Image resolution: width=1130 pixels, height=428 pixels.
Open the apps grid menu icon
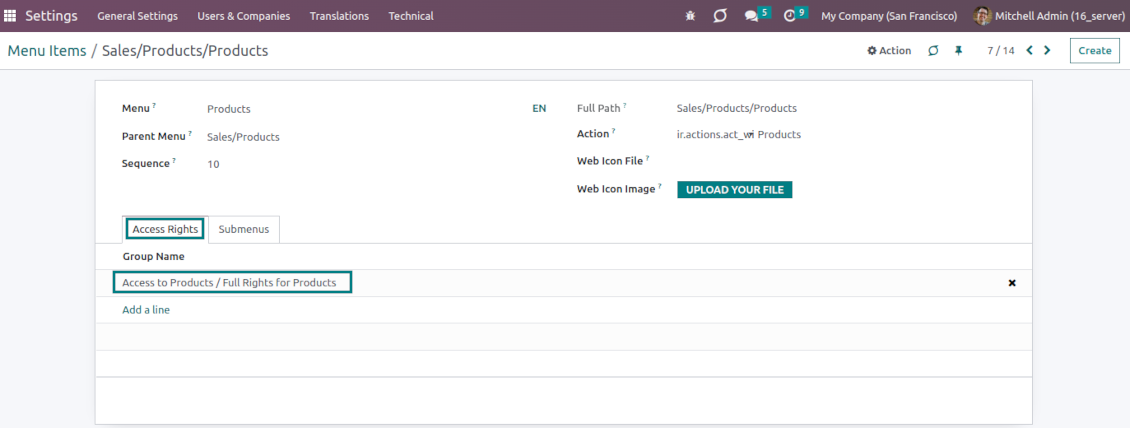[11, 16]
